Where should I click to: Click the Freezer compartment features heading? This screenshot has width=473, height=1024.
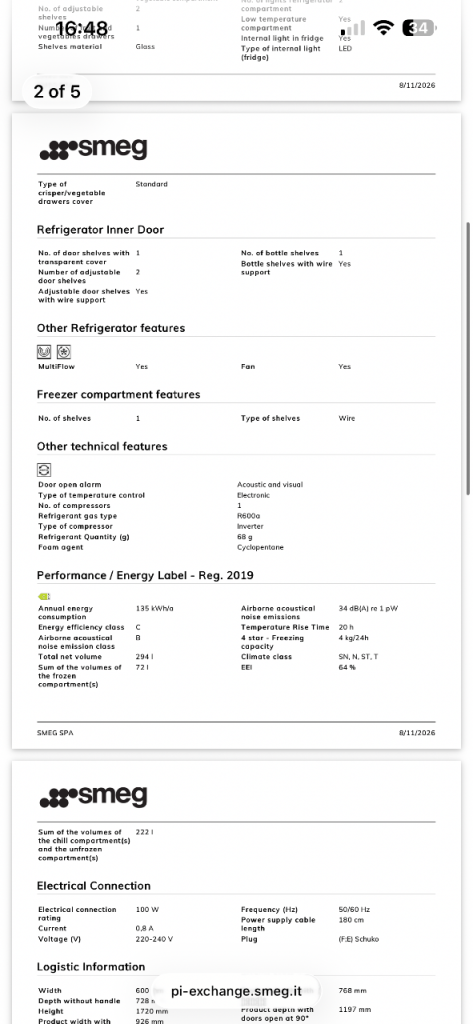click(118, 394)
